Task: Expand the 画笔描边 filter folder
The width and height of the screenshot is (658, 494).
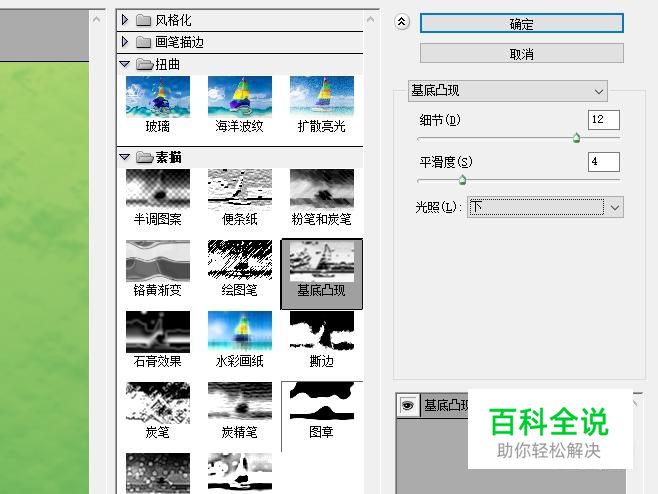Action: [125, 42]
